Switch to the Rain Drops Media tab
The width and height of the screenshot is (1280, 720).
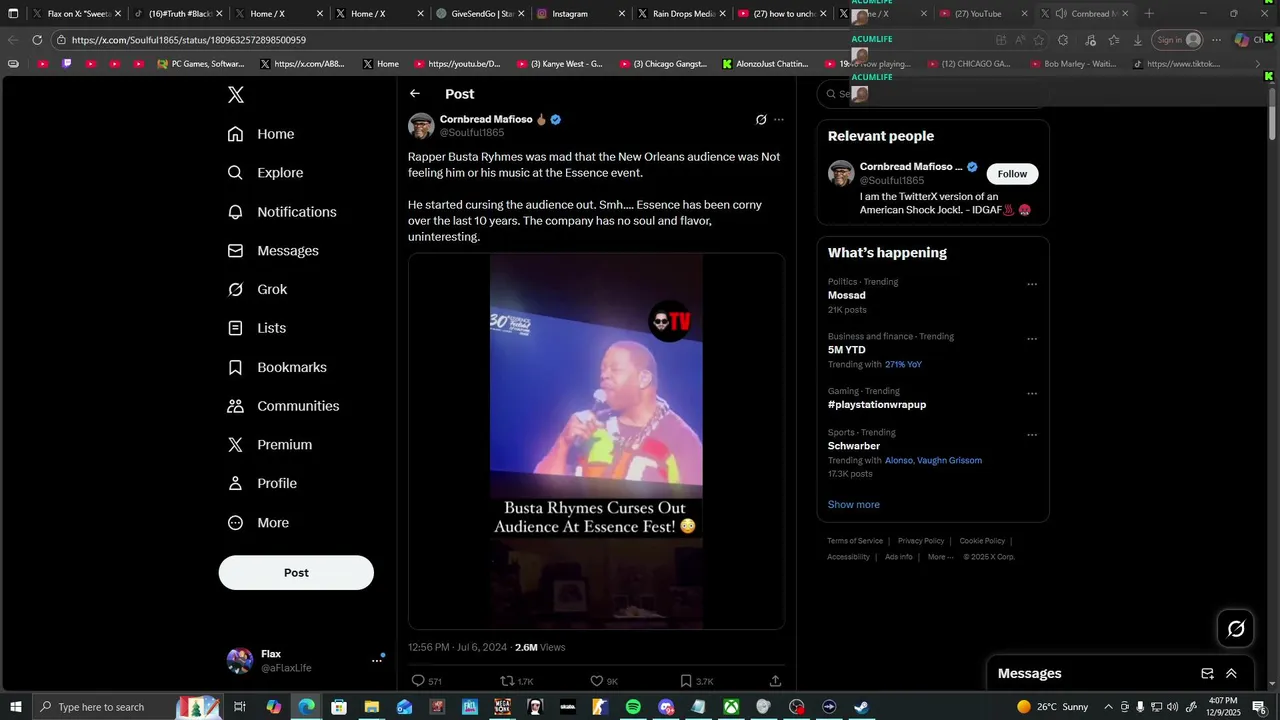pos(681,14)
